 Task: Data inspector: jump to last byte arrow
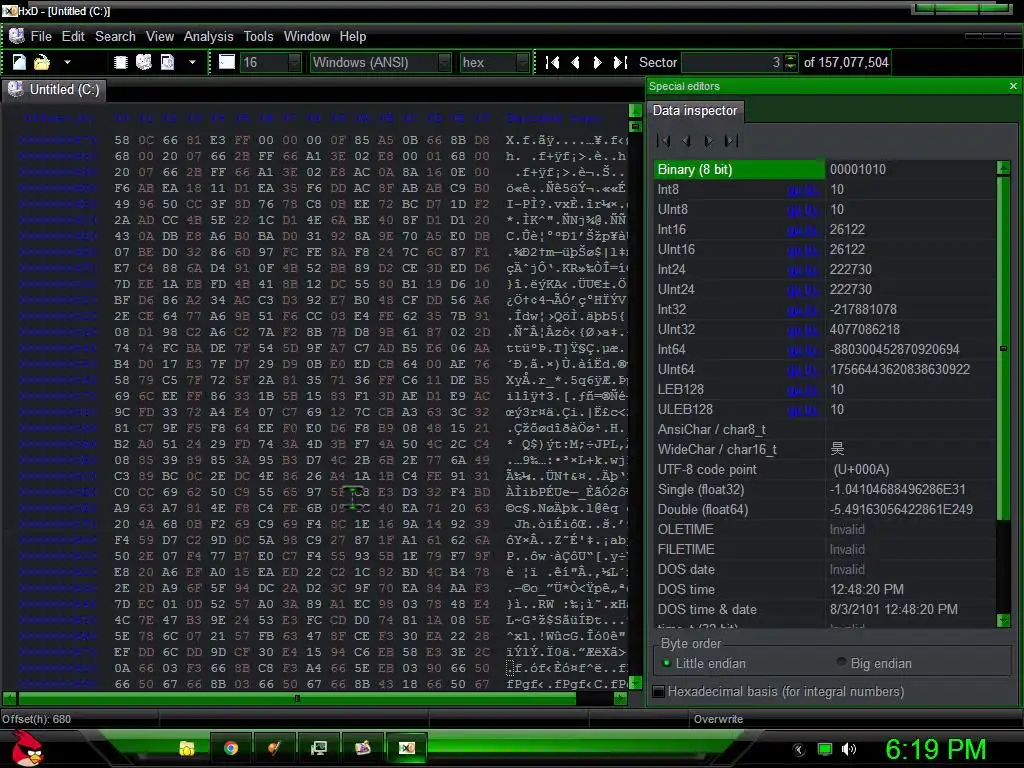click(731, 140)
